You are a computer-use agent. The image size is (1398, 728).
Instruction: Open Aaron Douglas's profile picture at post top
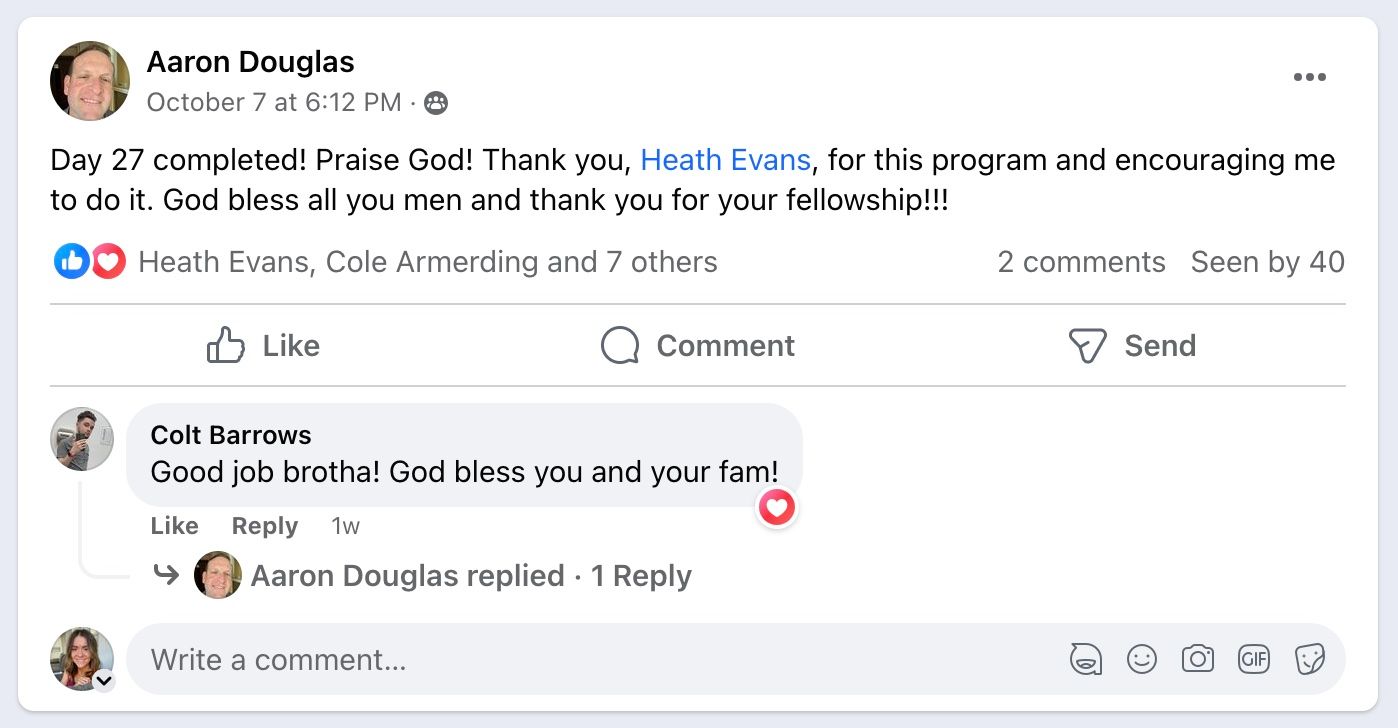pos(90,81)
